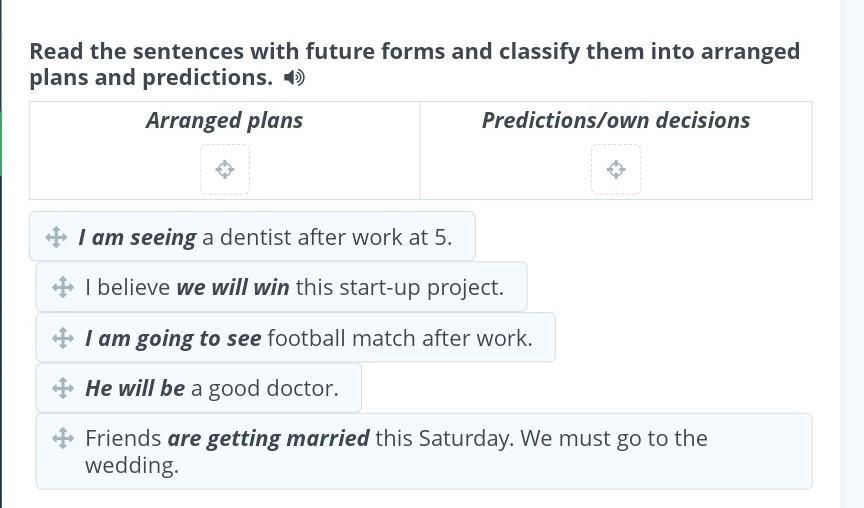Grab the drag handle of the good doctor sentence

(62, 388)
